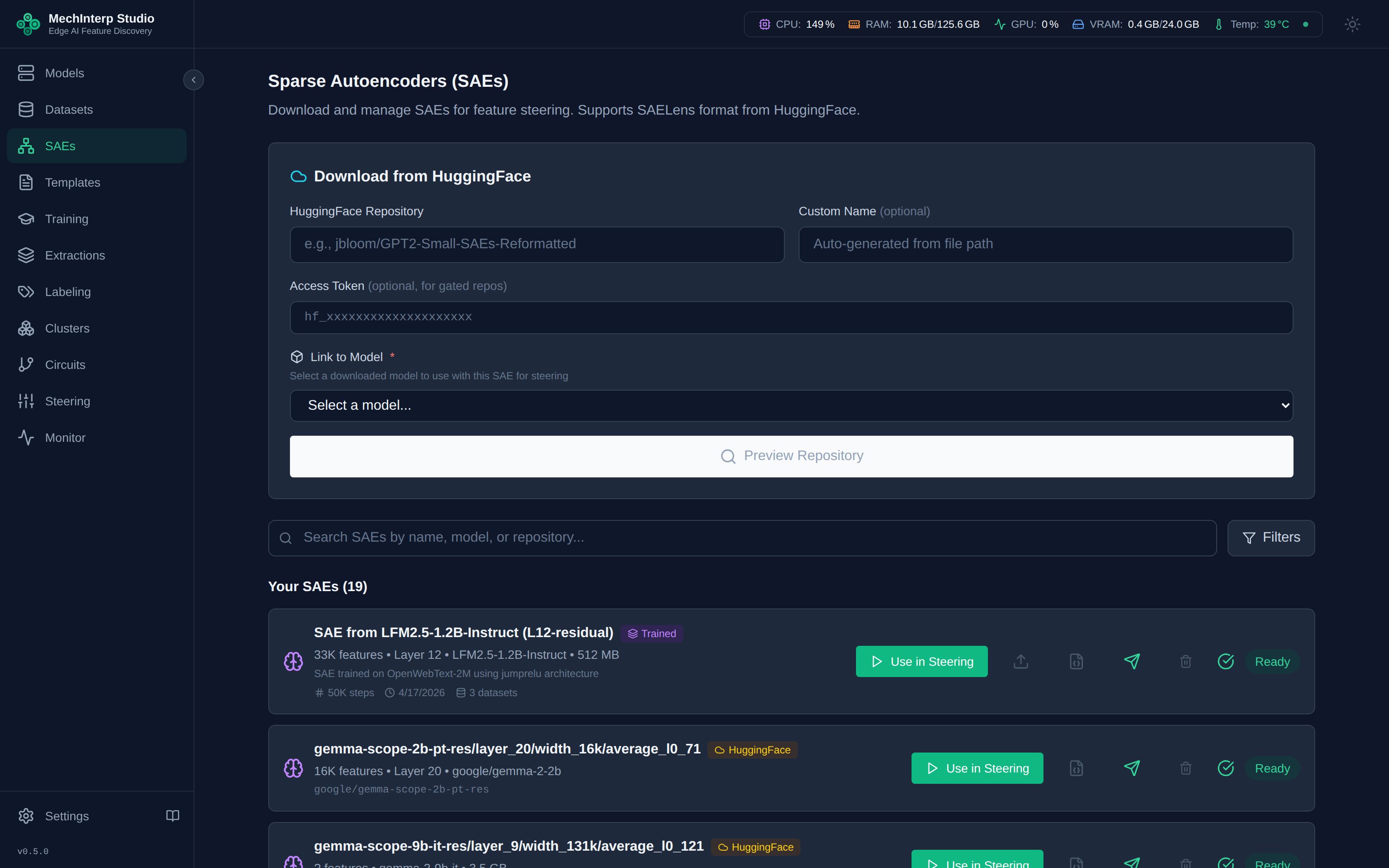Image resolution: width=1389 pixels, height=868 pixels.
Task: Click the Ready badge on LFM2.5 row
Action: [1272, 661]
